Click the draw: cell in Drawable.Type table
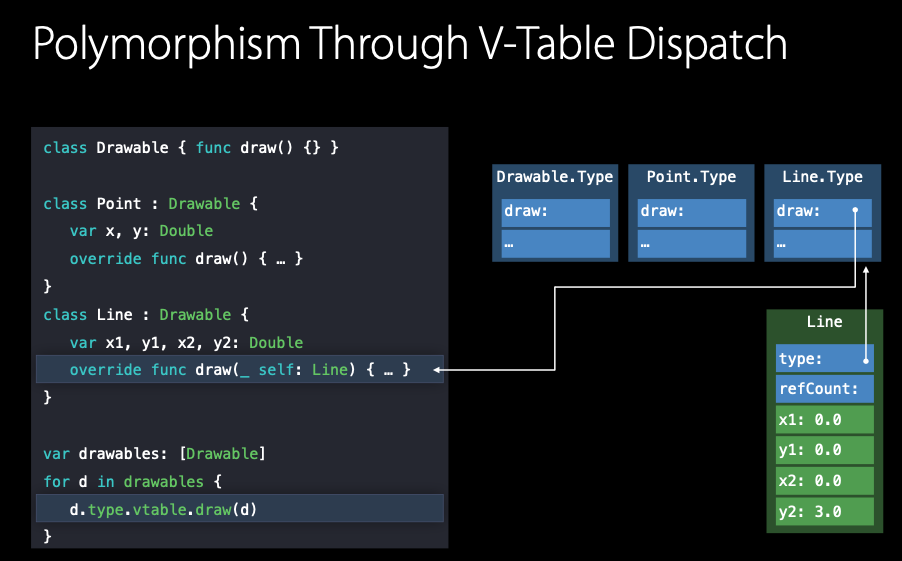Viewport: 902px width, 561px height. click(x=555, y=212)
